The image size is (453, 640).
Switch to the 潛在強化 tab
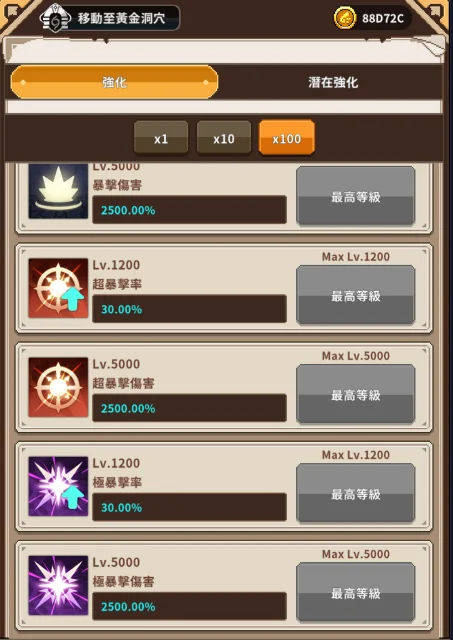pyautogui.click(x=333, y=82)
